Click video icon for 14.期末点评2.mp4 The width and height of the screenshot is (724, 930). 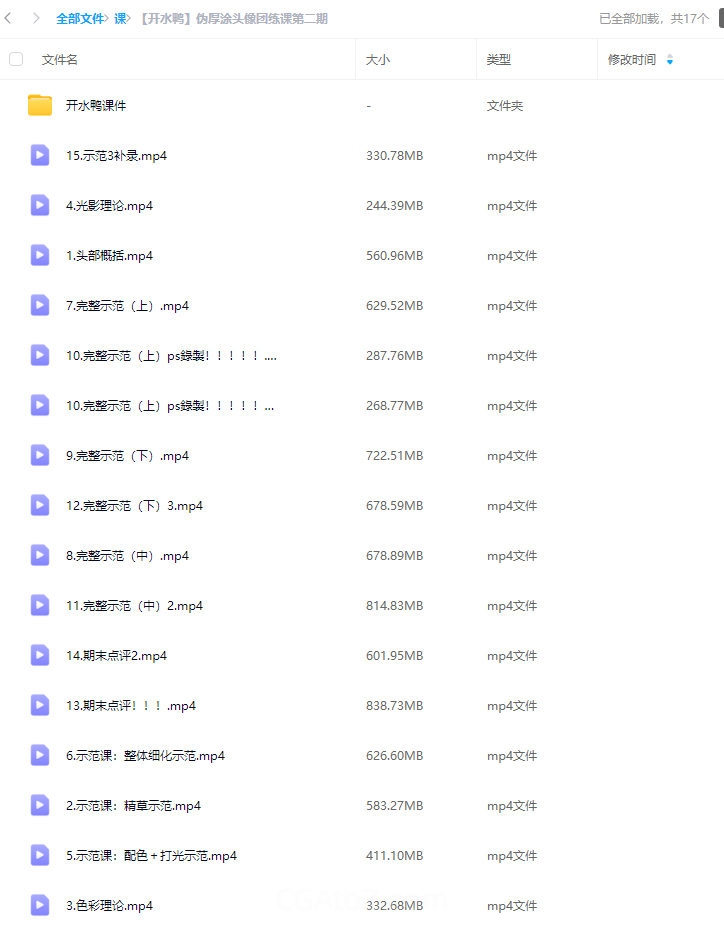tap(40, 655)
